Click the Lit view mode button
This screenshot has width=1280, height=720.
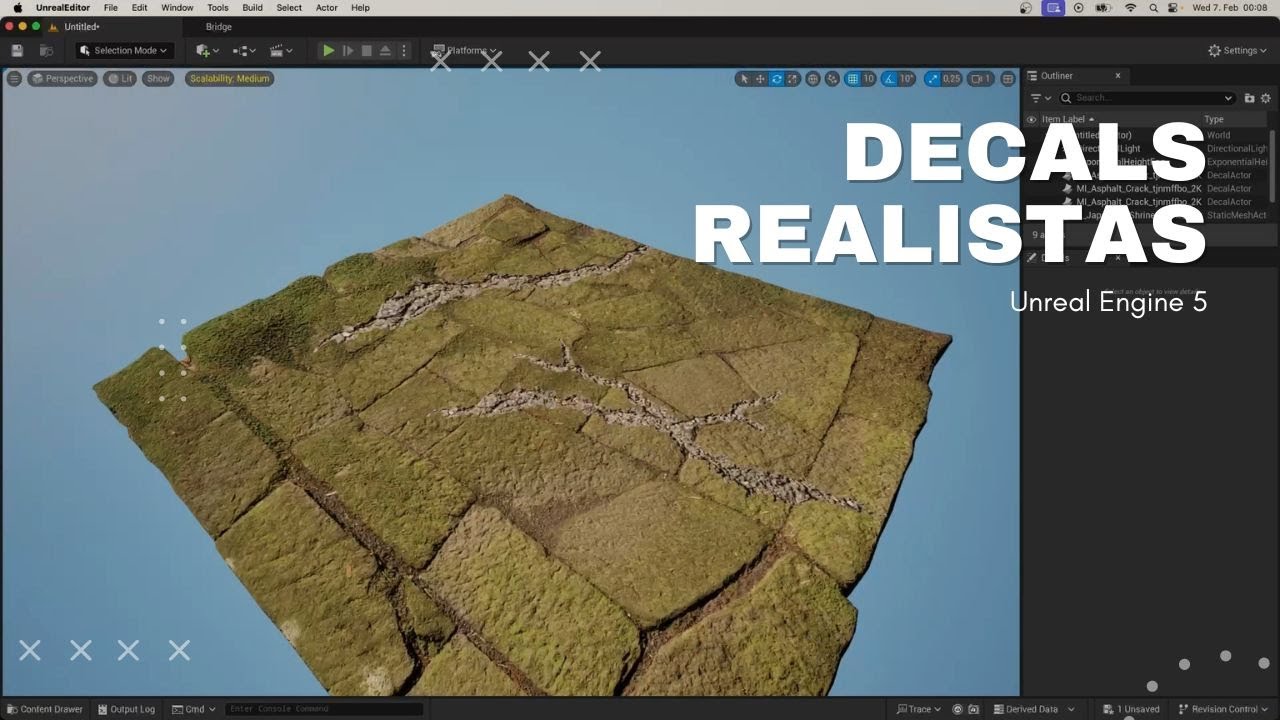point(120,78)
